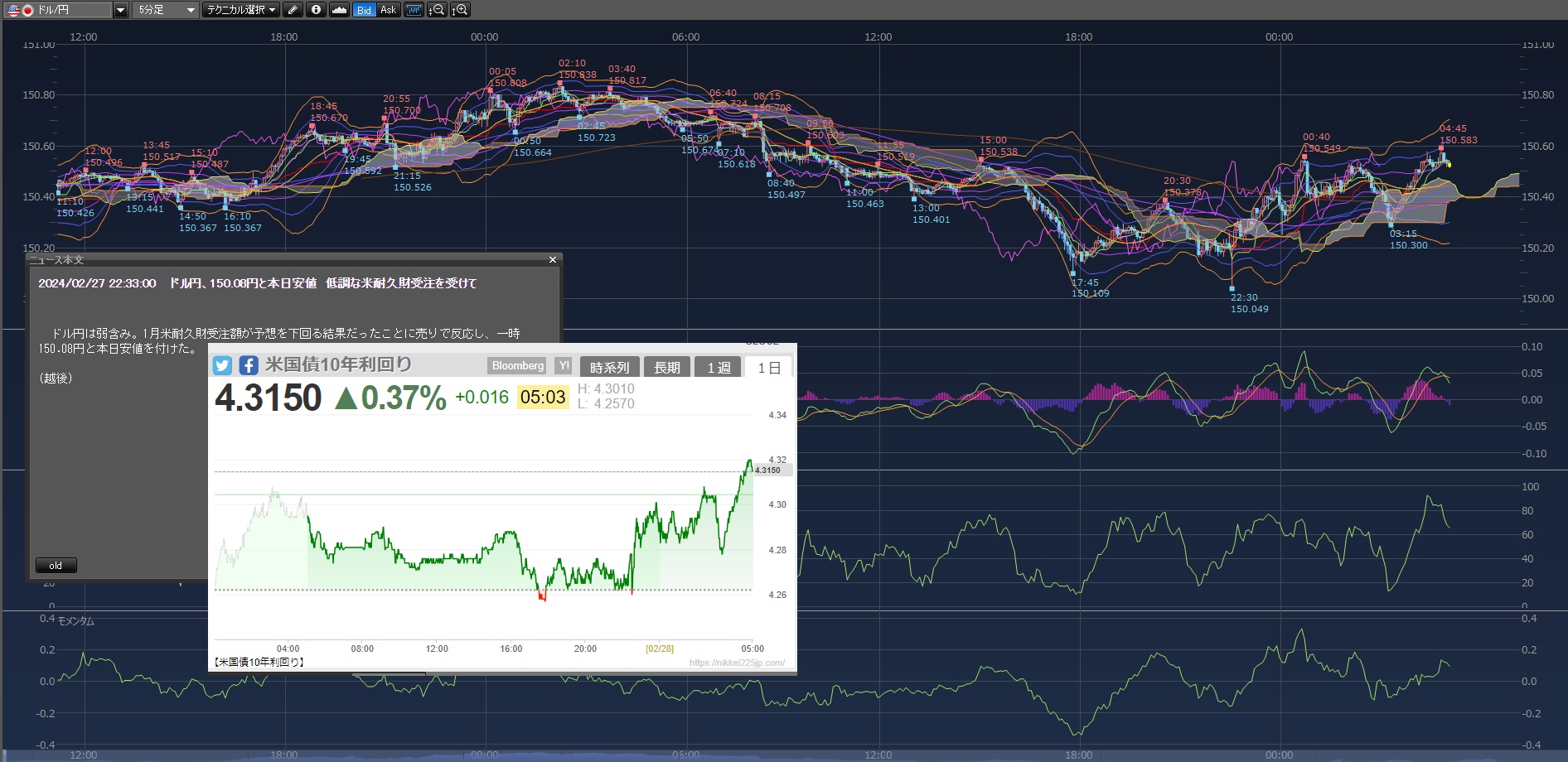
Task: Select the 長期 tab
Action: tap(667, 367)
